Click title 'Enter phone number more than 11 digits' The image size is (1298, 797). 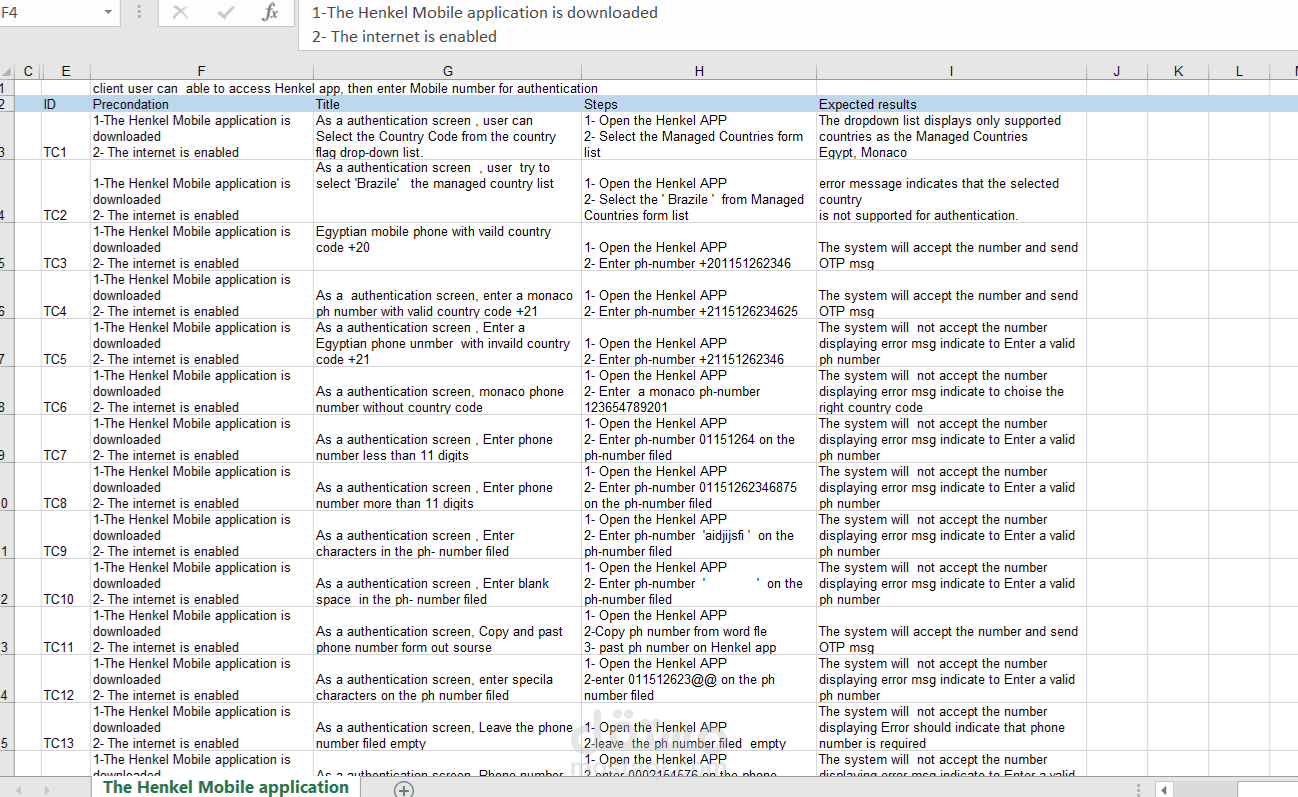[x=447, y=487]
